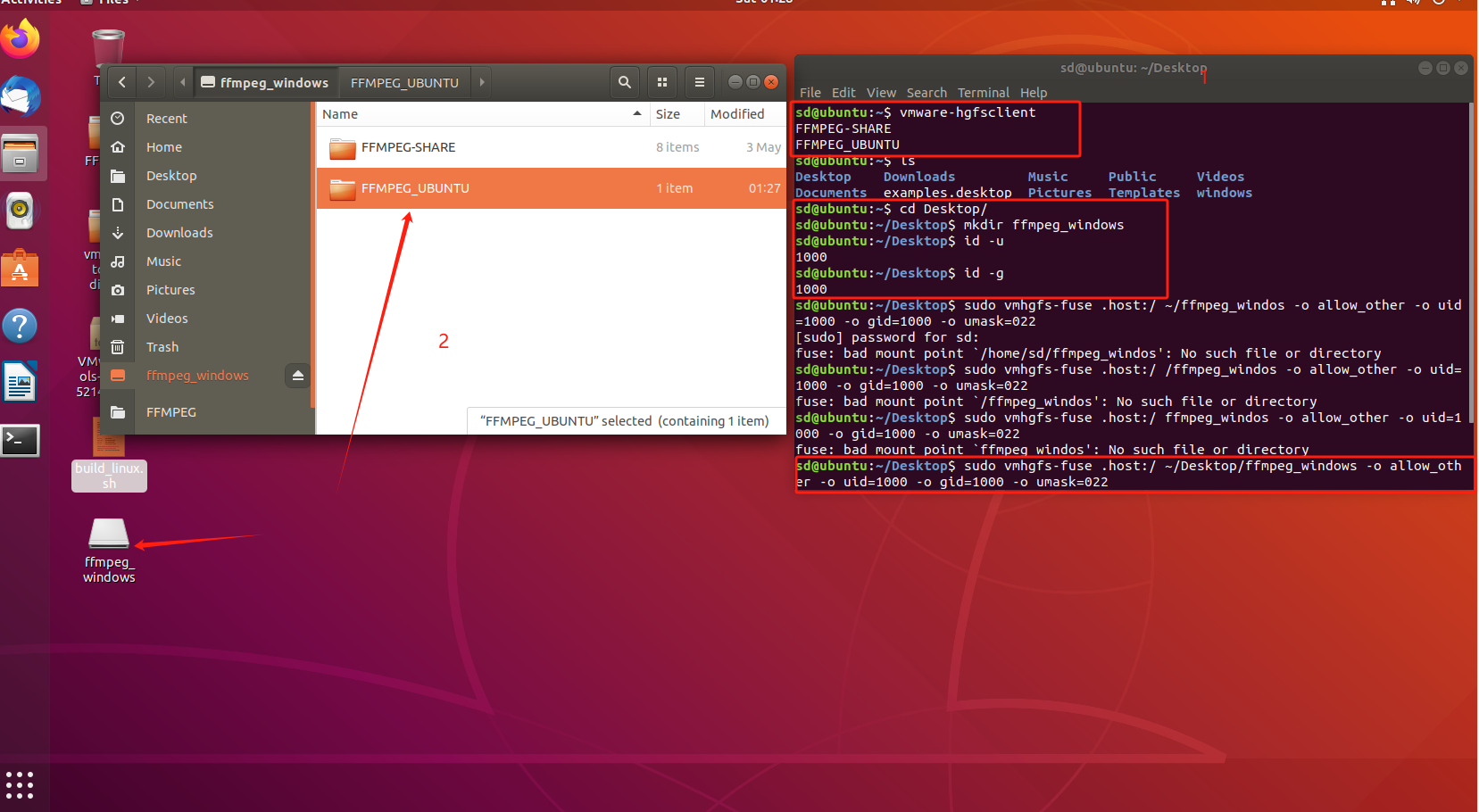
Task: Open Terminal's View menu
Action: tap(881, 93)
